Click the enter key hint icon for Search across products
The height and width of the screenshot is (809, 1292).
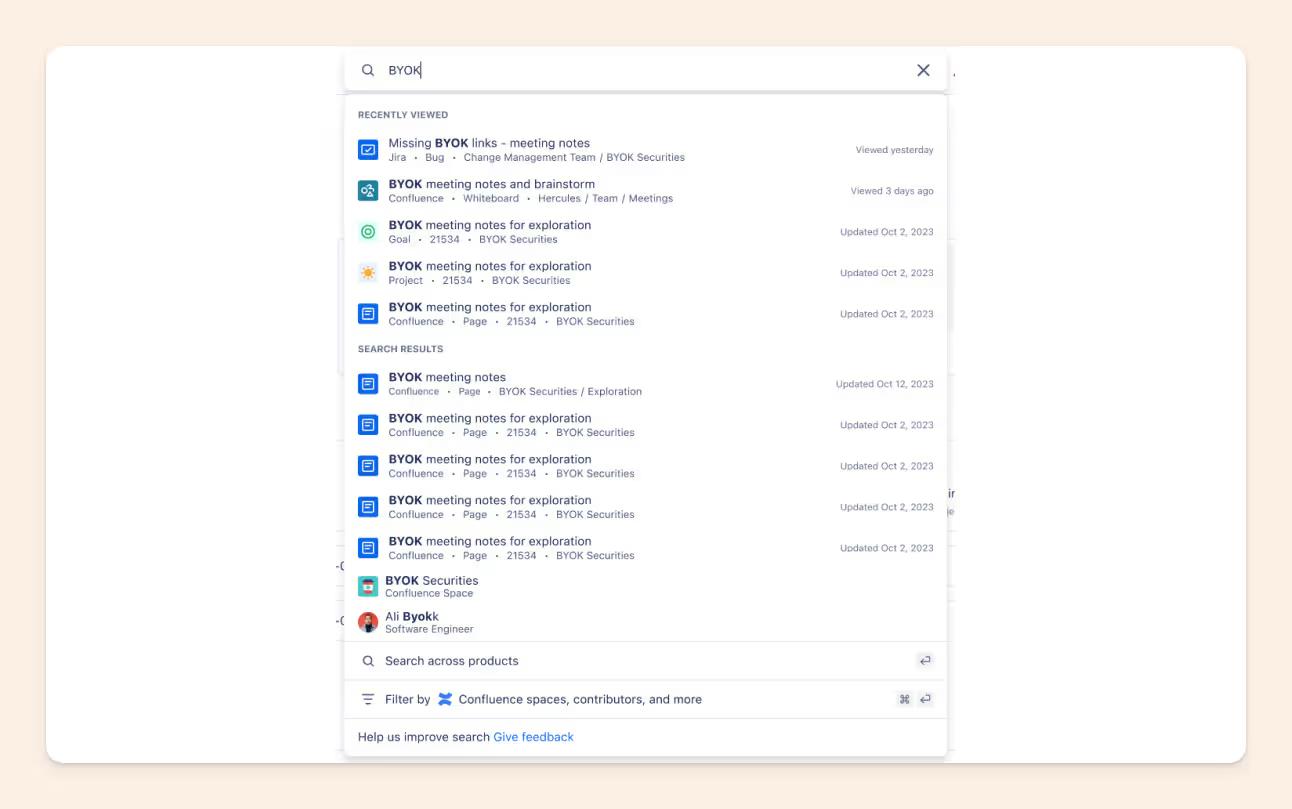coord(925,661)
